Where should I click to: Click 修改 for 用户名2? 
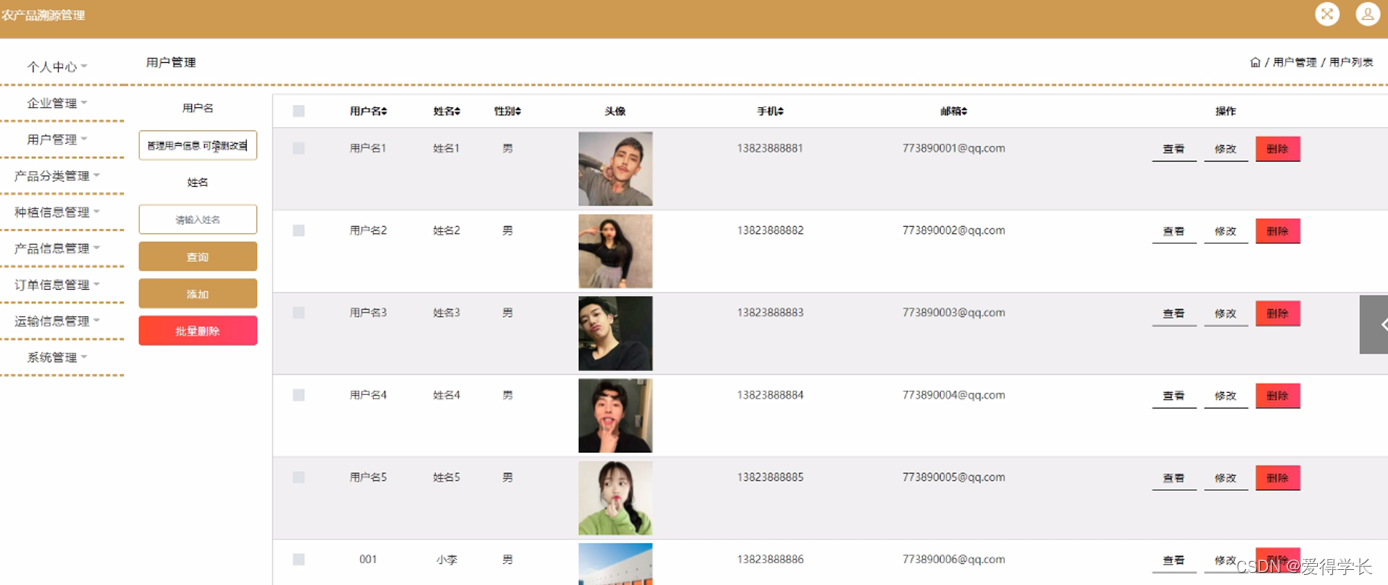[x=1226, y=231]
